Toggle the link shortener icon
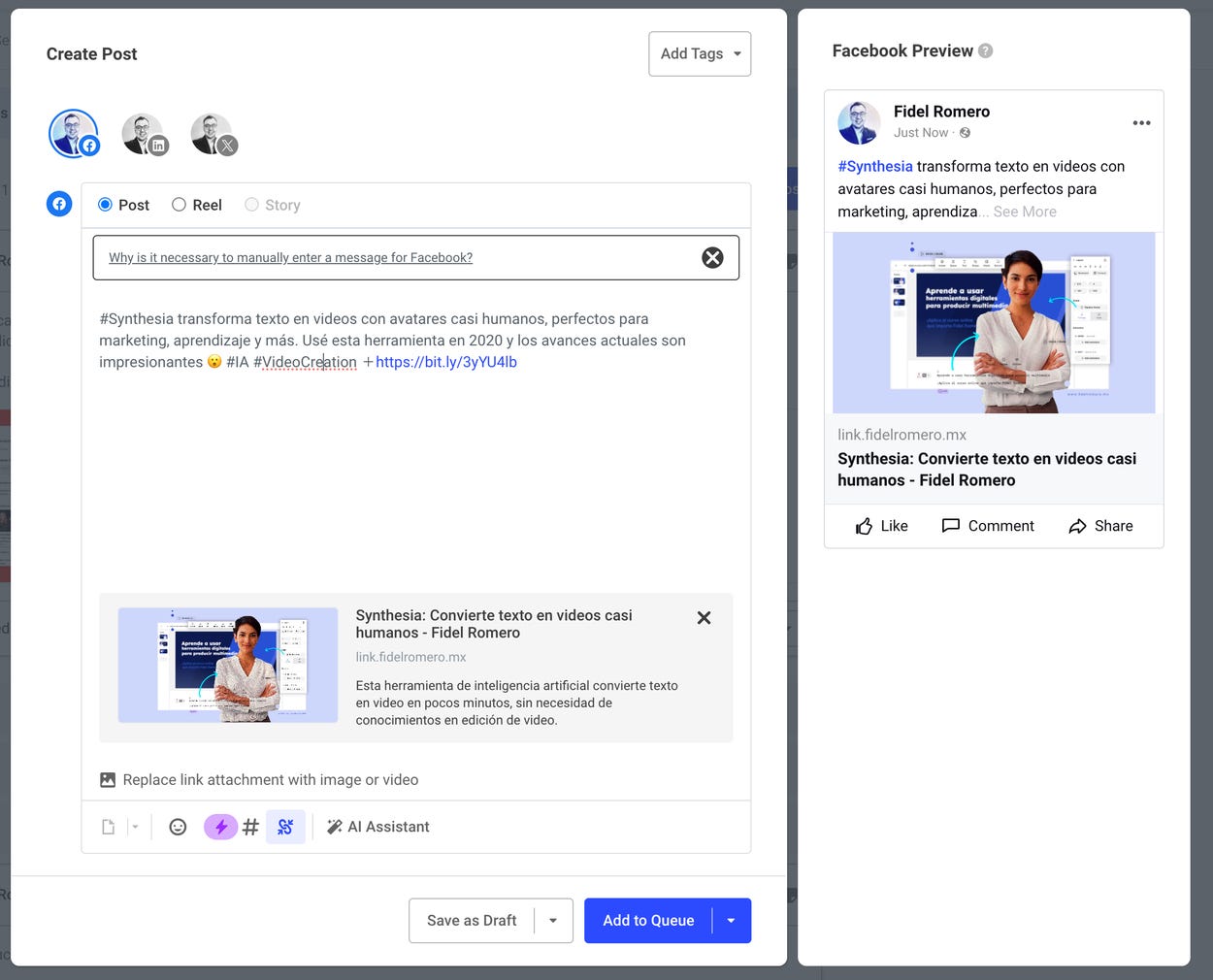Viewport: 1213px width, 980px height. coord(285,827)
